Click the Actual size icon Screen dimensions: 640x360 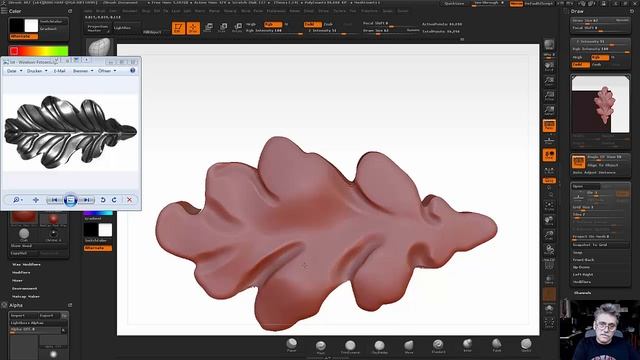[x=549, y=96]
